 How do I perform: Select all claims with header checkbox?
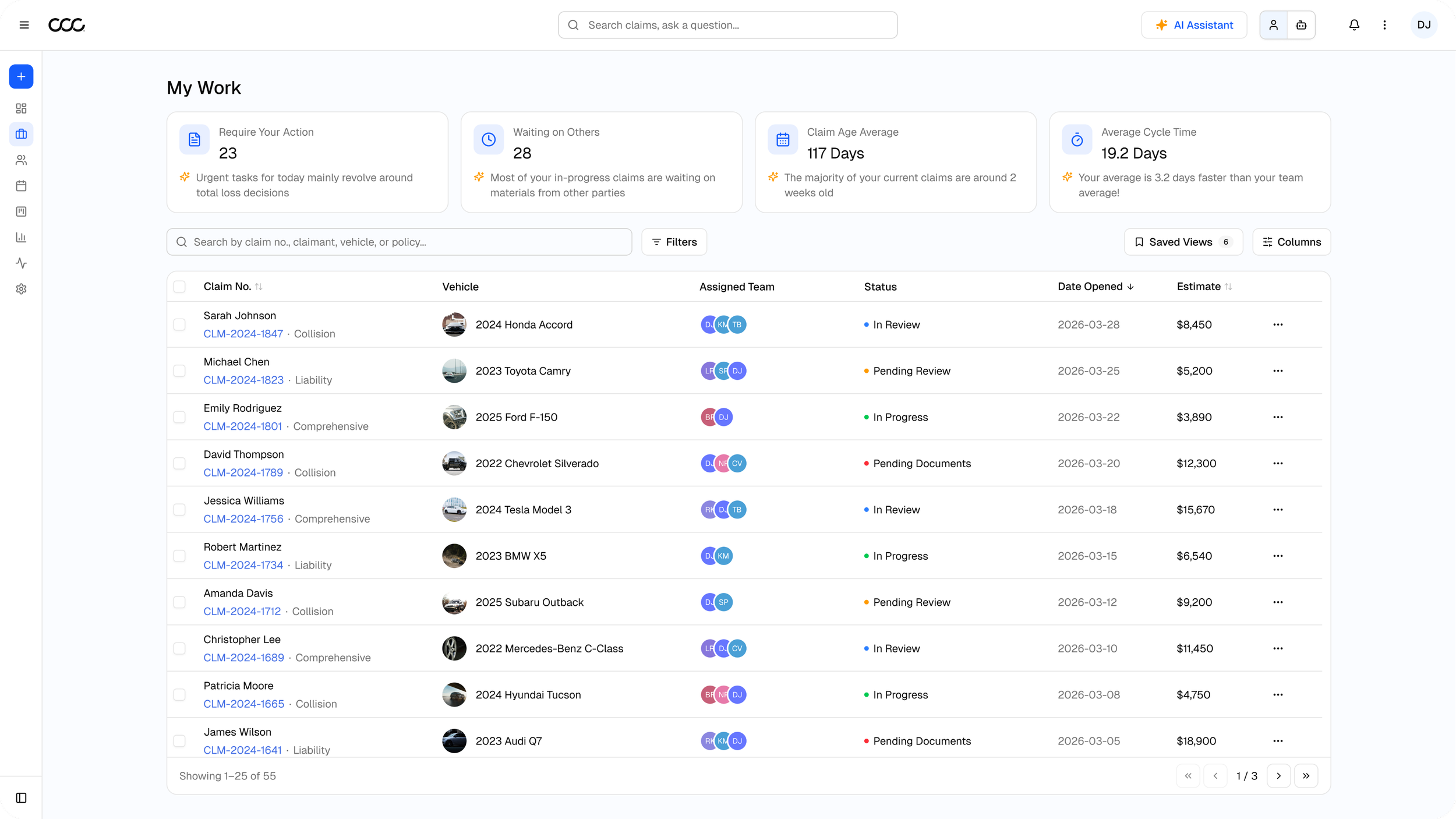[179, 287]
